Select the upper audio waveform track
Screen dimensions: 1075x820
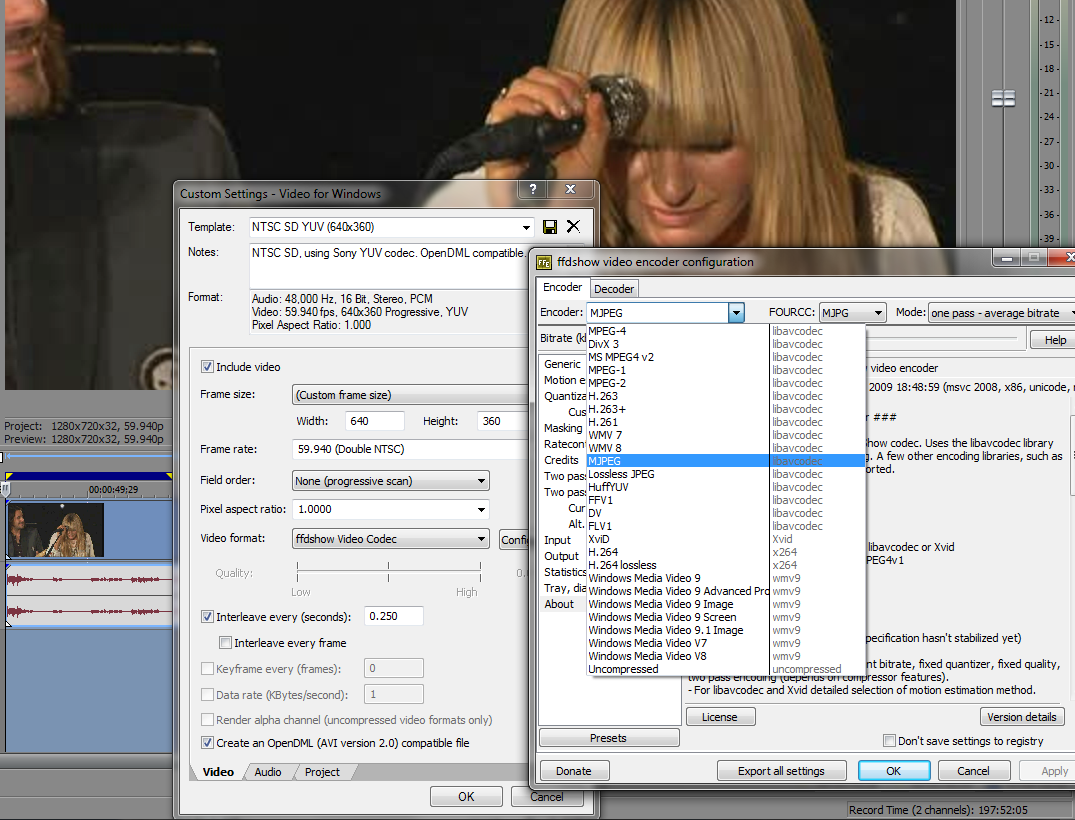[x=89, y=580]
